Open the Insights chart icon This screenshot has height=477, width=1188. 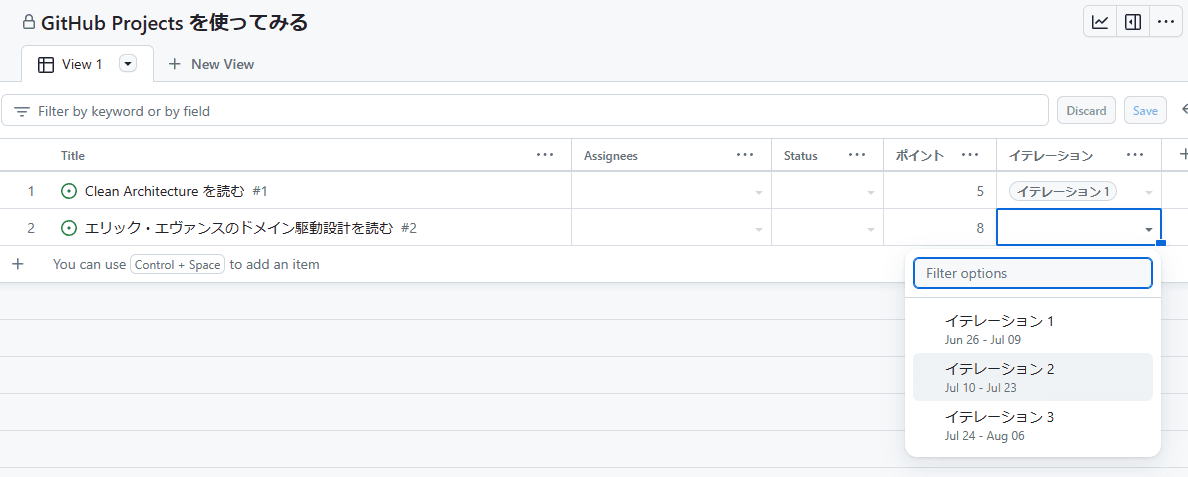[x=1100, y=22]
